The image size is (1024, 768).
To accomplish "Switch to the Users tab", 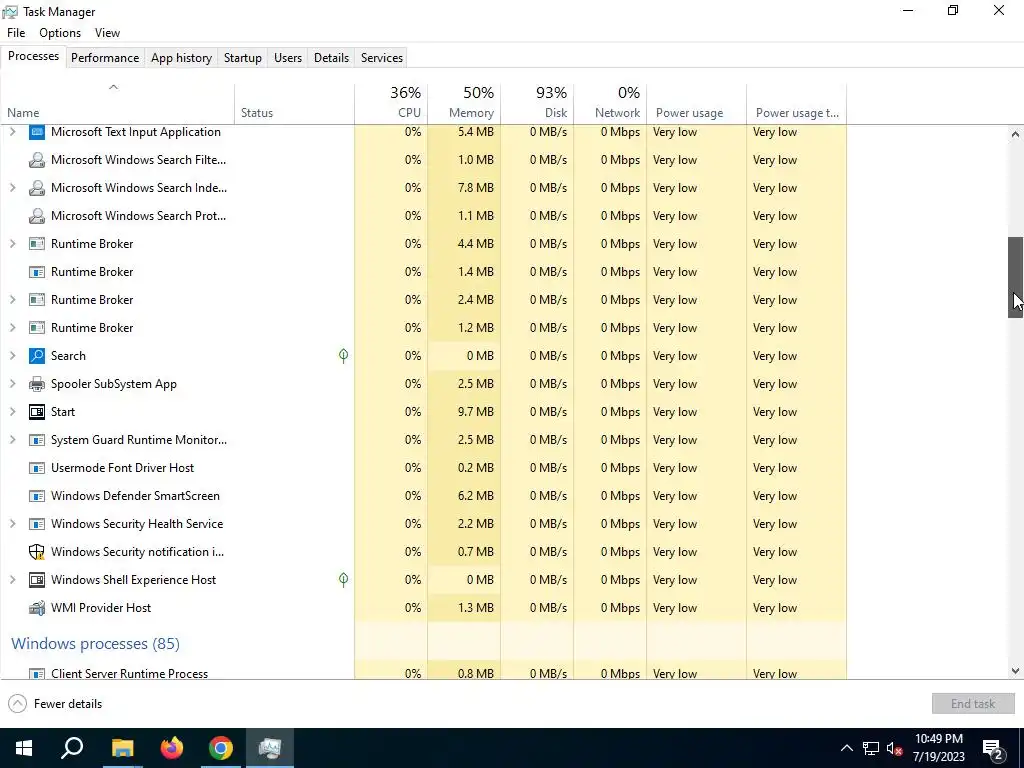I will [288, 57].
